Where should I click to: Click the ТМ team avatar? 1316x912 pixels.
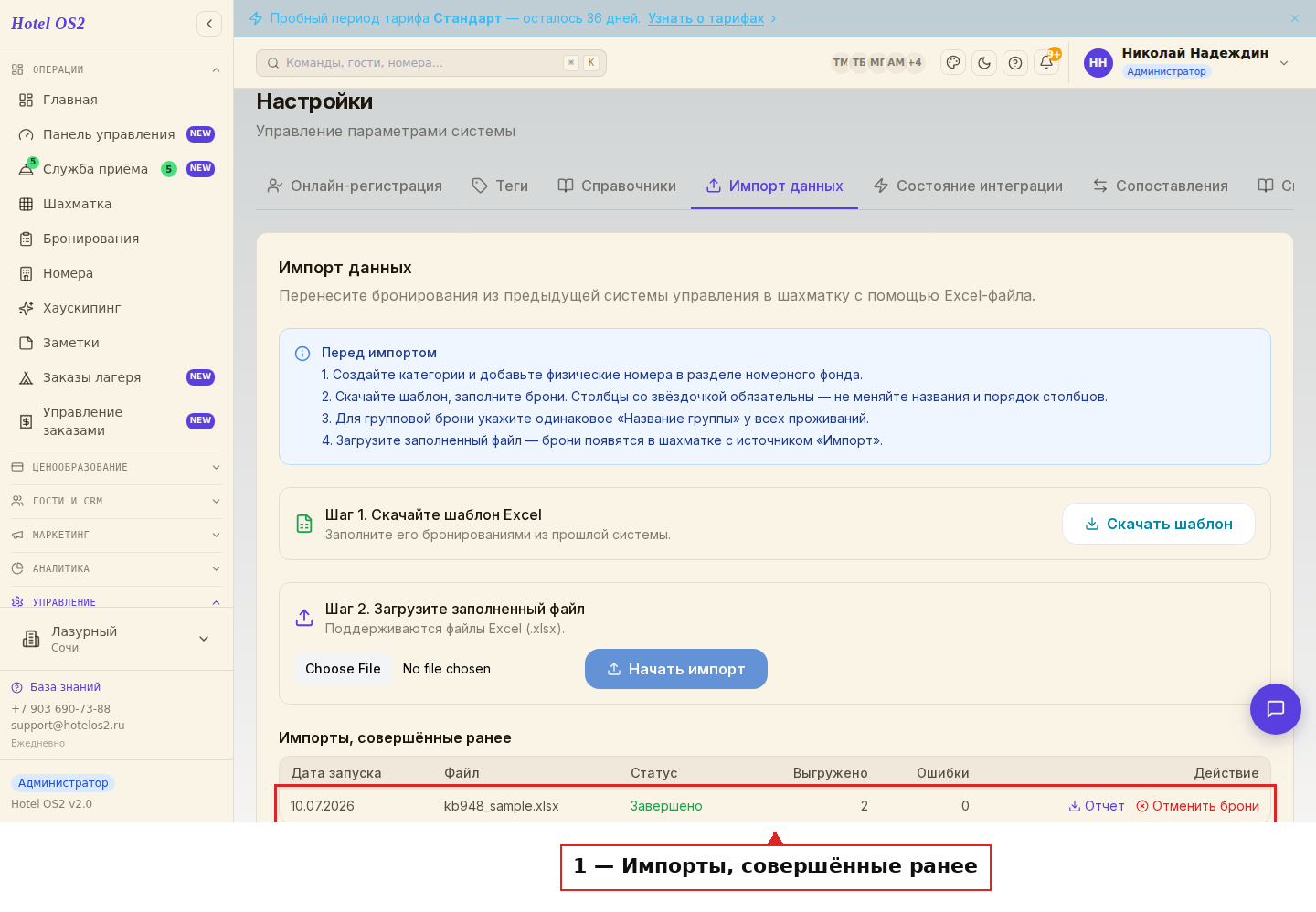[840, 62]
